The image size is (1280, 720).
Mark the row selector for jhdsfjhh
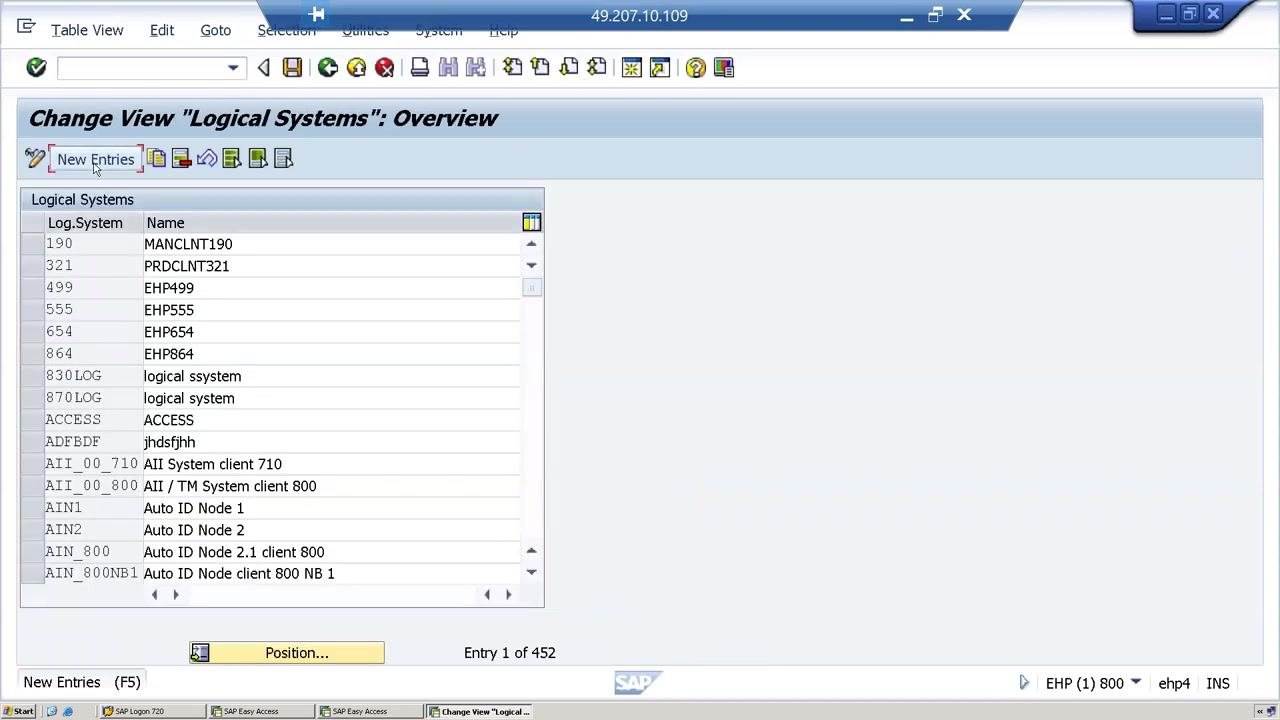[x=32, y=442]
